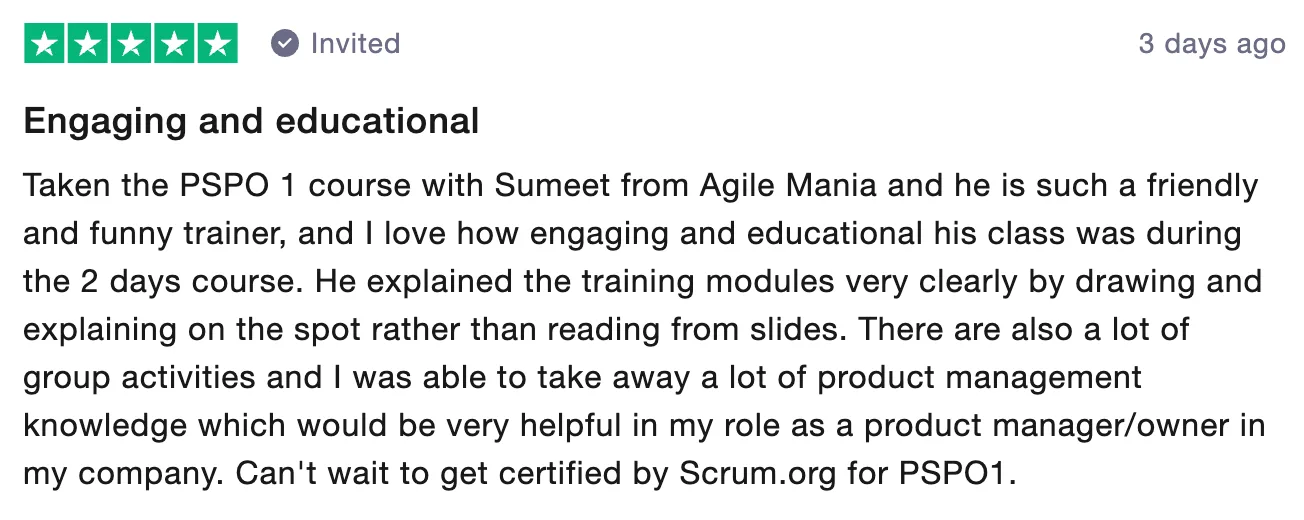The width and height of the screenshot is (1304, 520).
Task: Click the Invited label
Action: [355, 44]
